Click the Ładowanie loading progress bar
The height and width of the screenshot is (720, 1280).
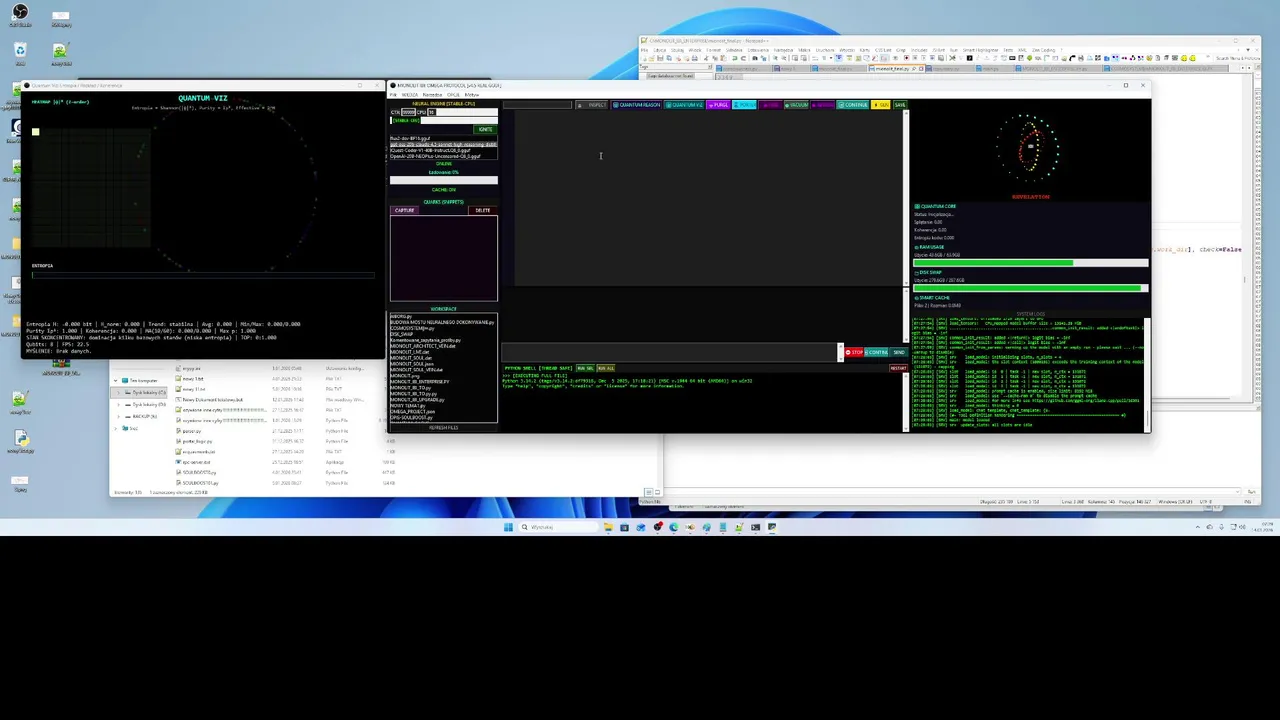(x=443, y=180)
